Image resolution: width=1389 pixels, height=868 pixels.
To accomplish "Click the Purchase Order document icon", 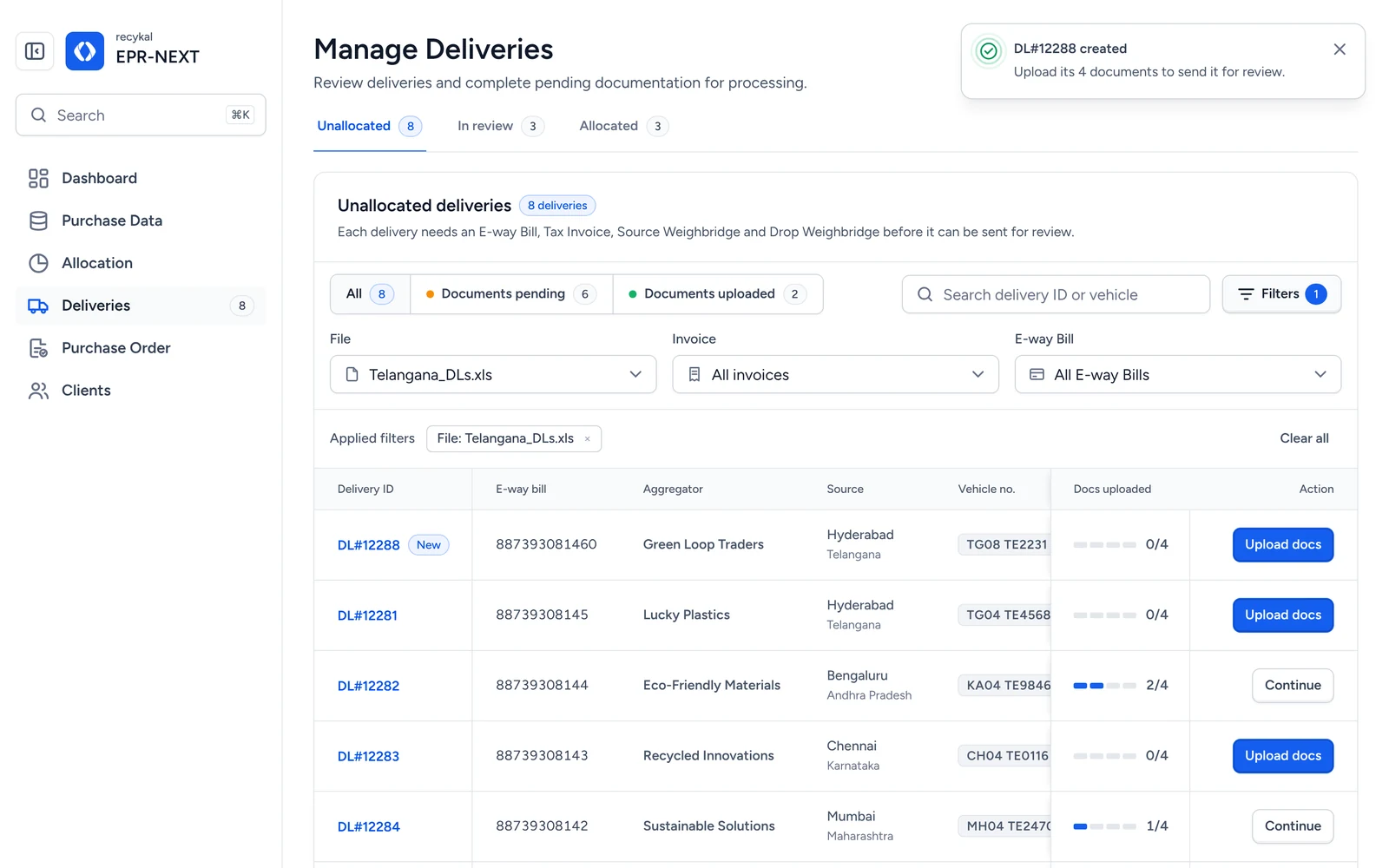I will pyautogui.click(x=38, y=348).
